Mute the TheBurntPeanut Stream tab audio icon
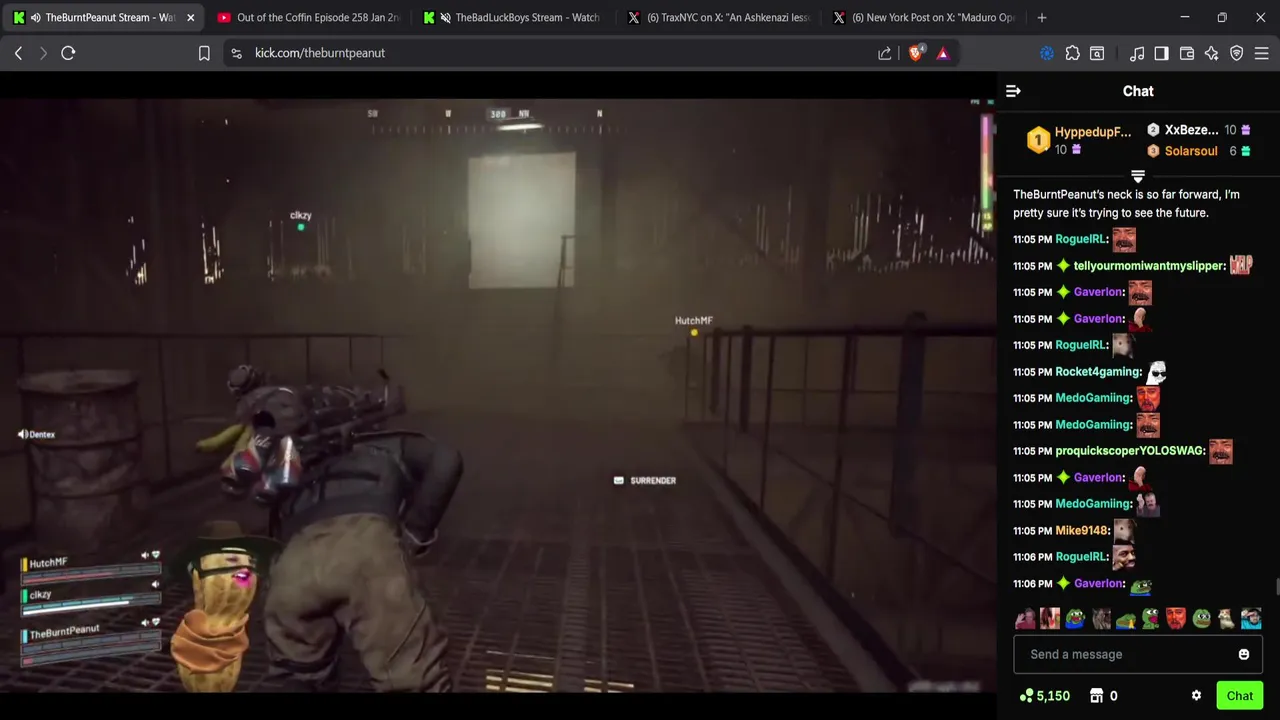Viewport: 1280px width, 720px height. pos(36,18)
